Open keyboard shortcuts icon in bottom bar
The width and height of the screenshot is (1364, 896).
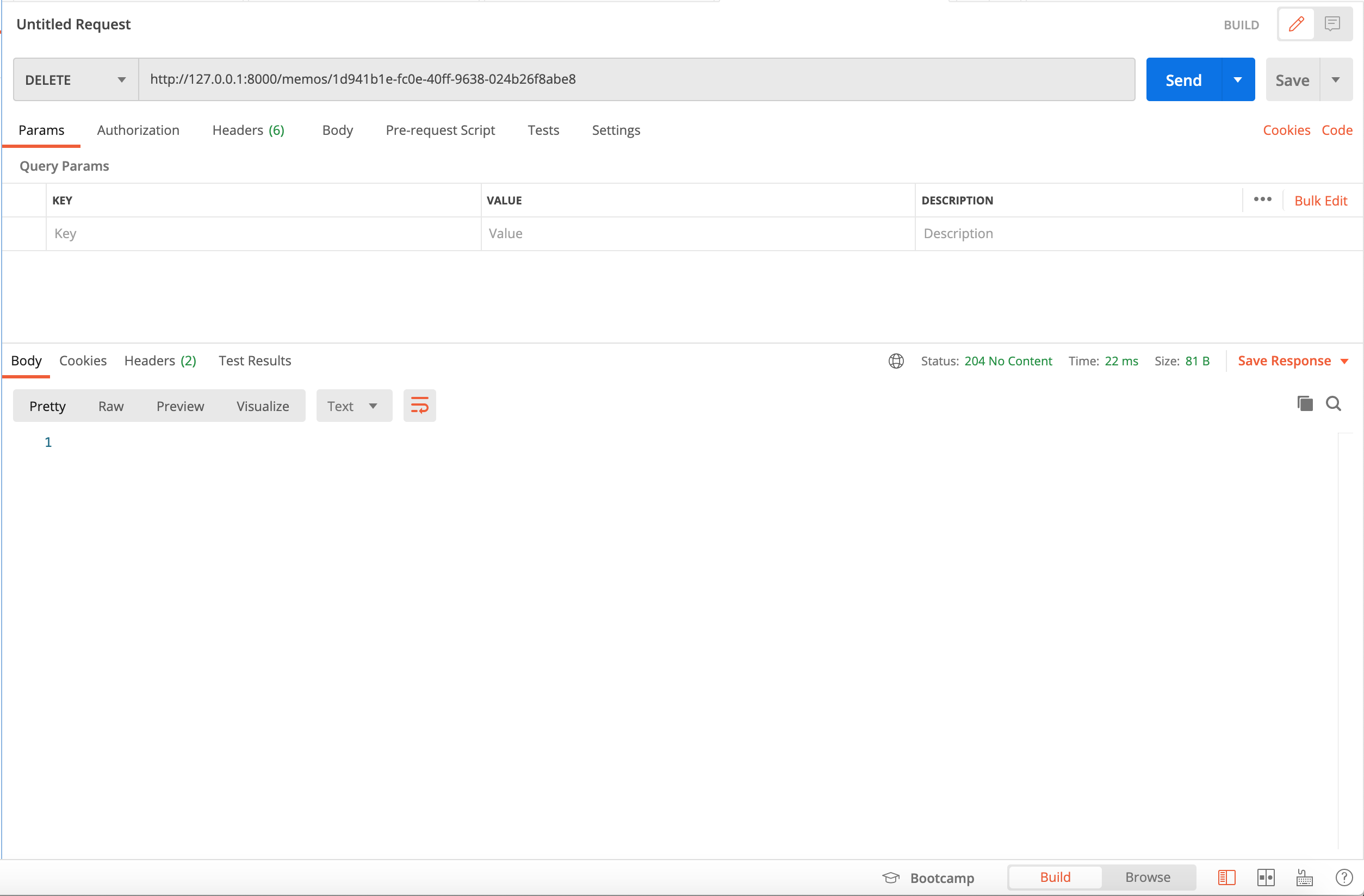tap(1305, 878)
